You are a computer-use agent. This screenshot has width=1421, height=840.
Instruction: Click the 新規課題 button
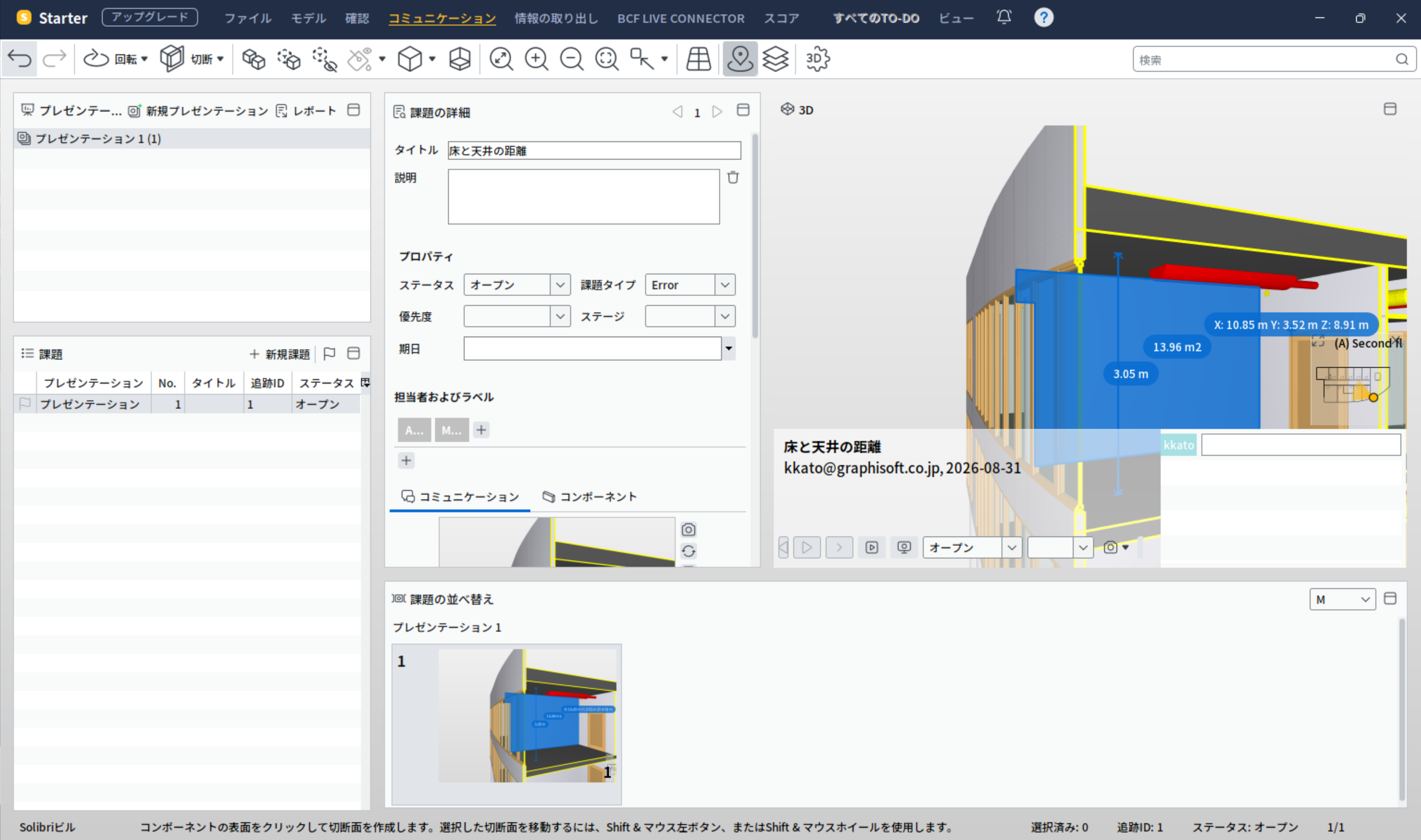point(280,354)
